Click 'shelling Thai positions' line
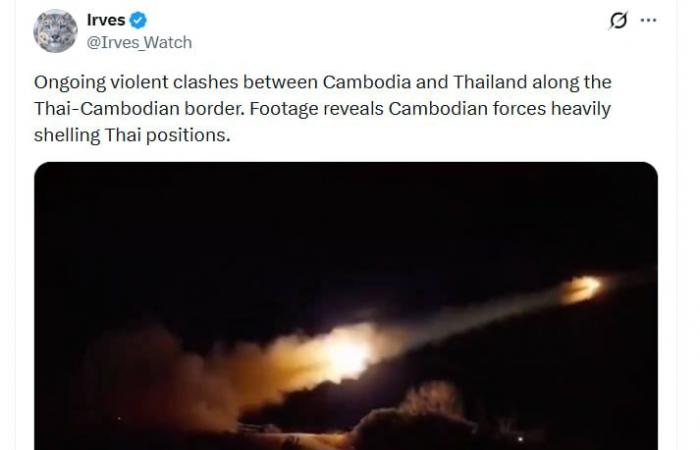 132,136
